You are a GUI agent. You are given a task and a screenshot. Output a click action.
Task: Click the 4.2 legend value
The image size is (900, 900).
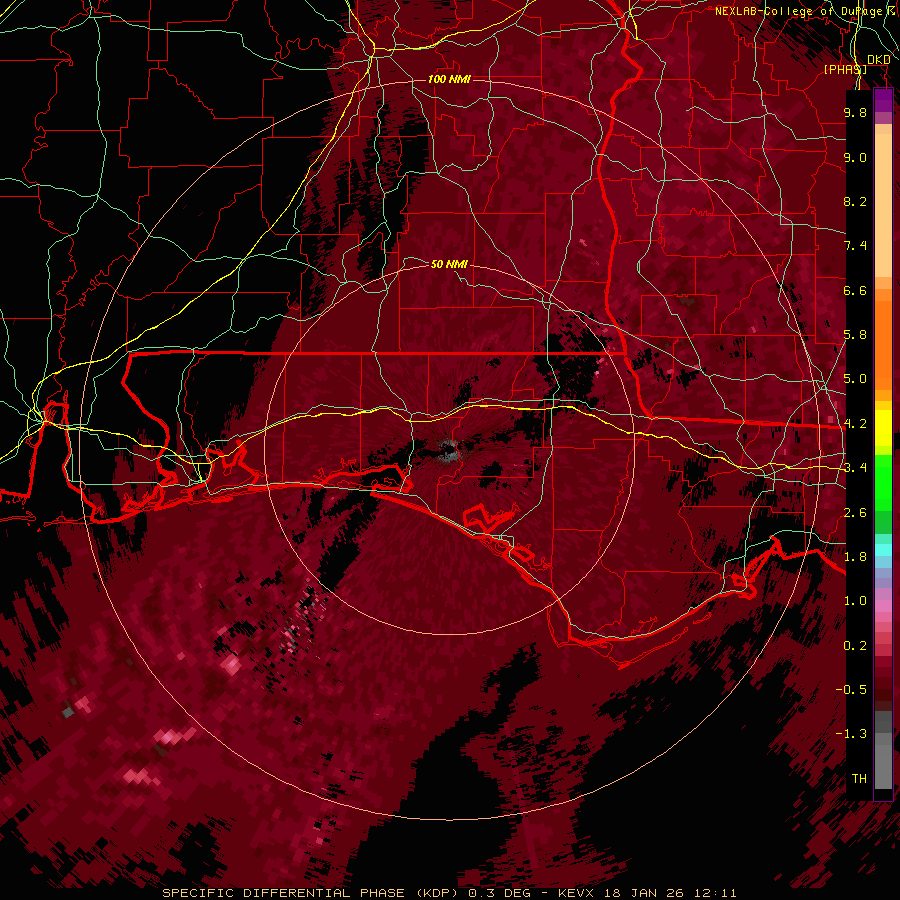pos(855,424)
